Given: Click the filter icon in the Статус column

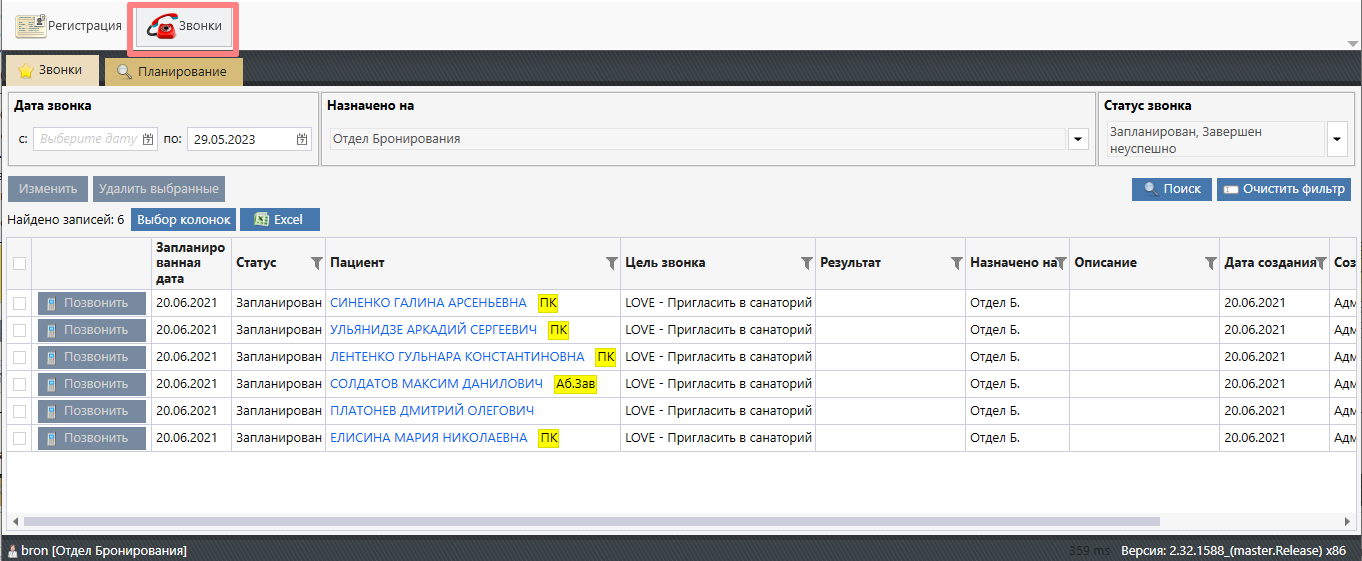Looking at the screenshot, I should 316,263.
